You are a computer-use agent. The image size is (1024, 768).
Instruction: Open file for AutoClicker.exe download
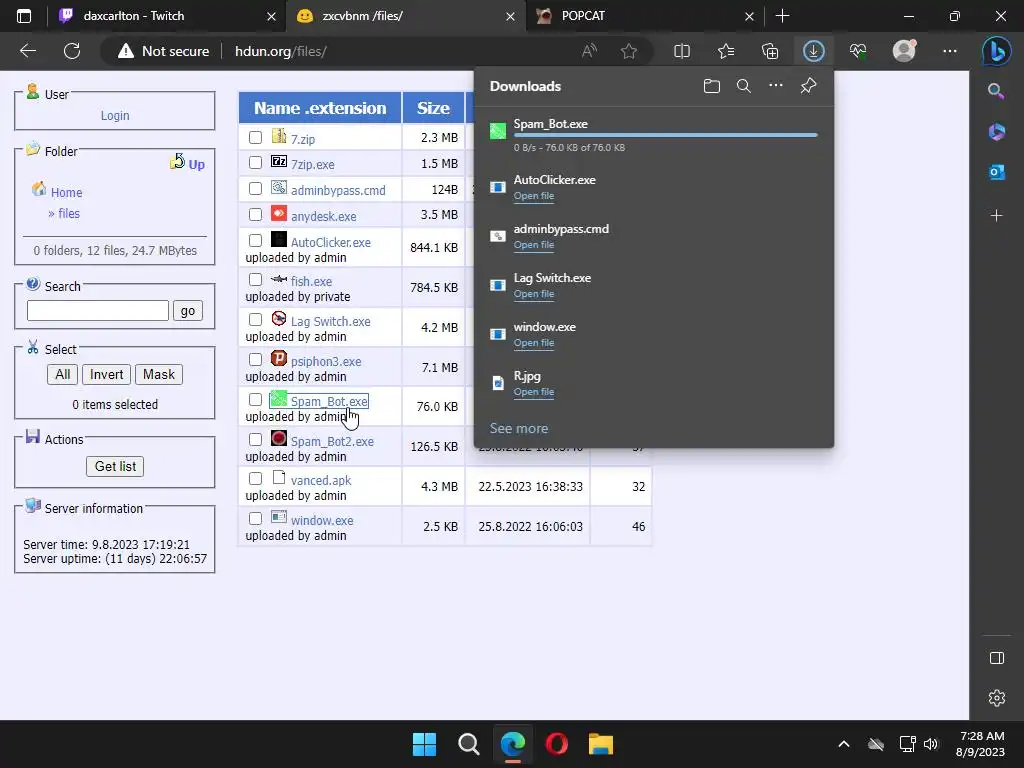[534, 196]
